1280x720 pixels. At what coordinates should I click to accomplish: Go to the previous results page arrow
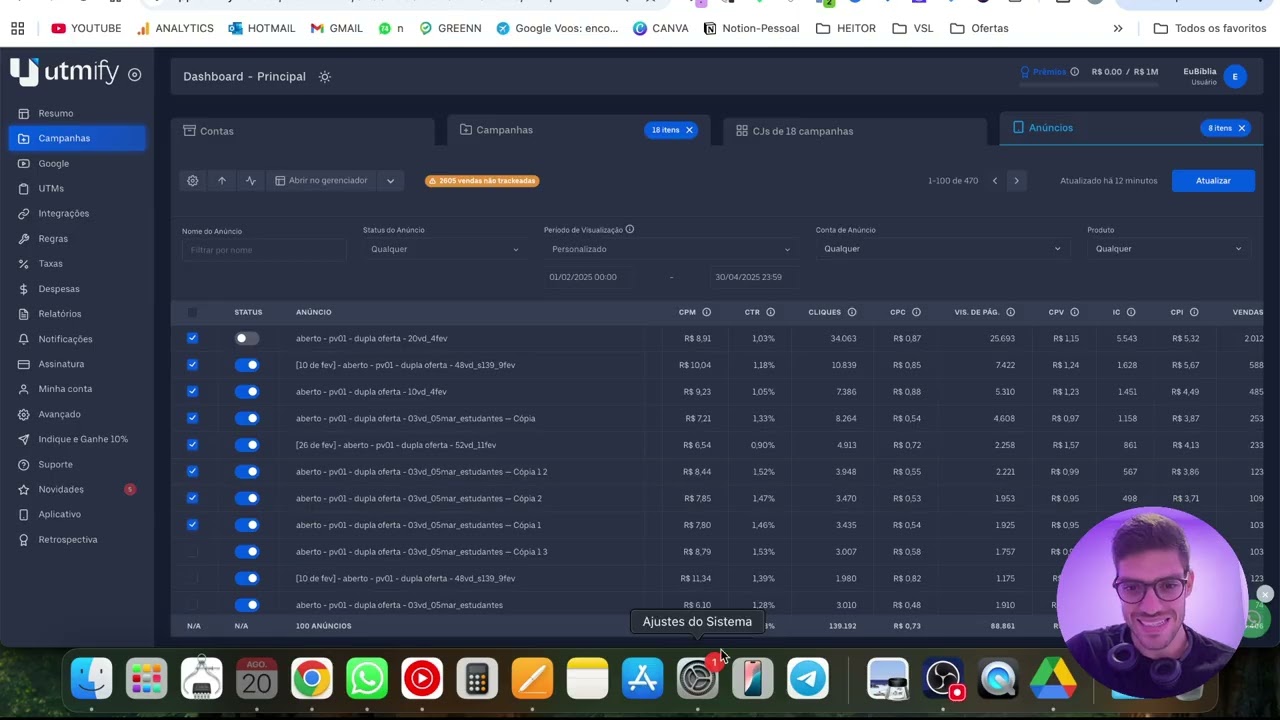[x=994, y=181]
